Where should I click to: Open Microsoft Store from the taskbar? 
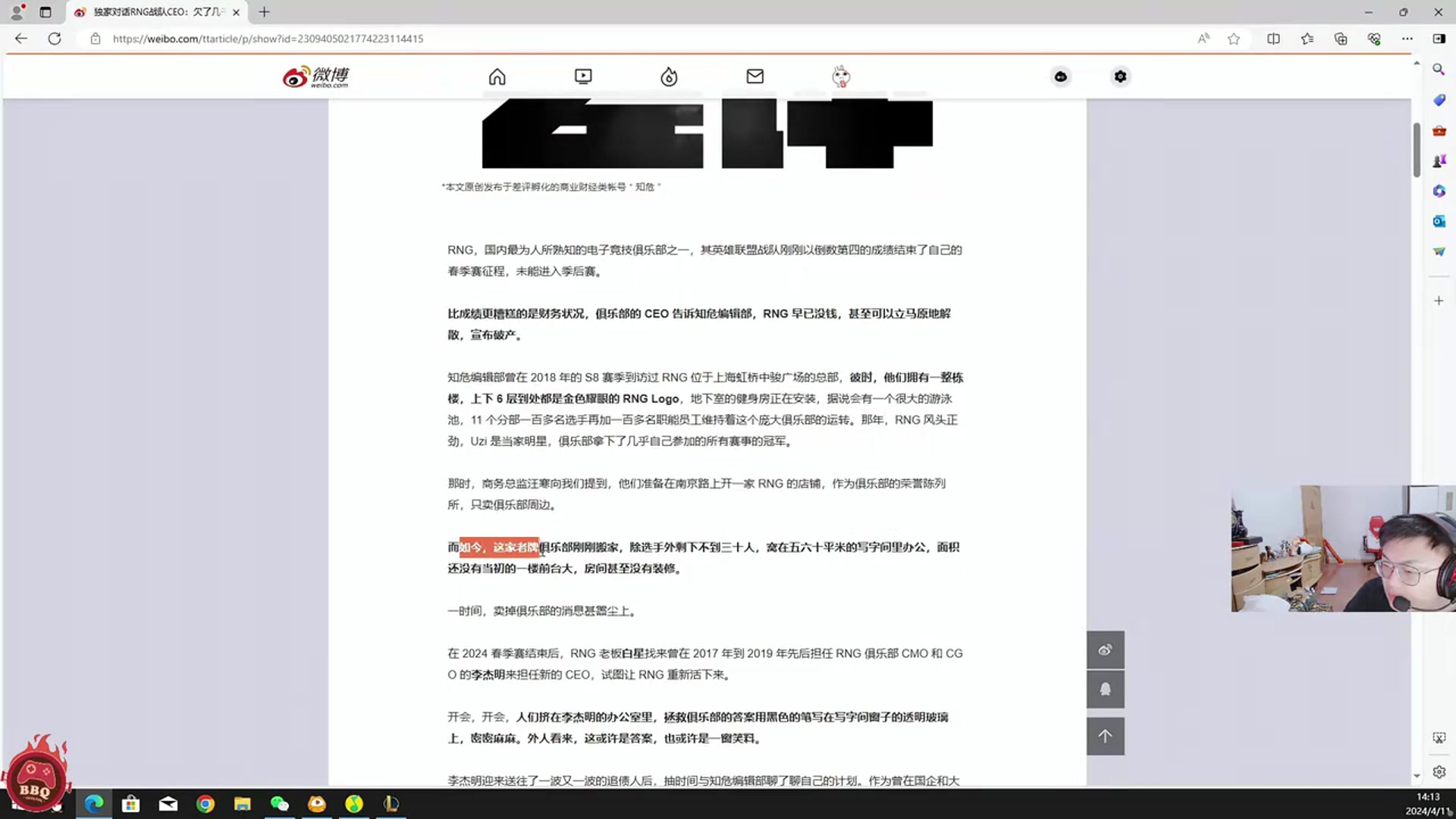(131, 804)
